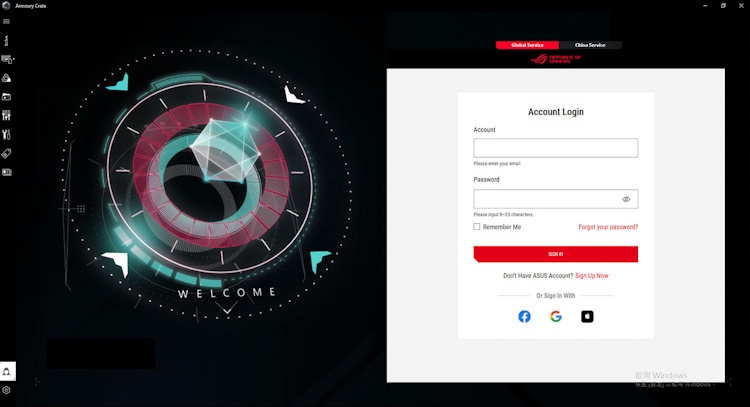Focus the Account email input field
The width and height of the screenshot is (750, 407).
[x=555, y=148]
